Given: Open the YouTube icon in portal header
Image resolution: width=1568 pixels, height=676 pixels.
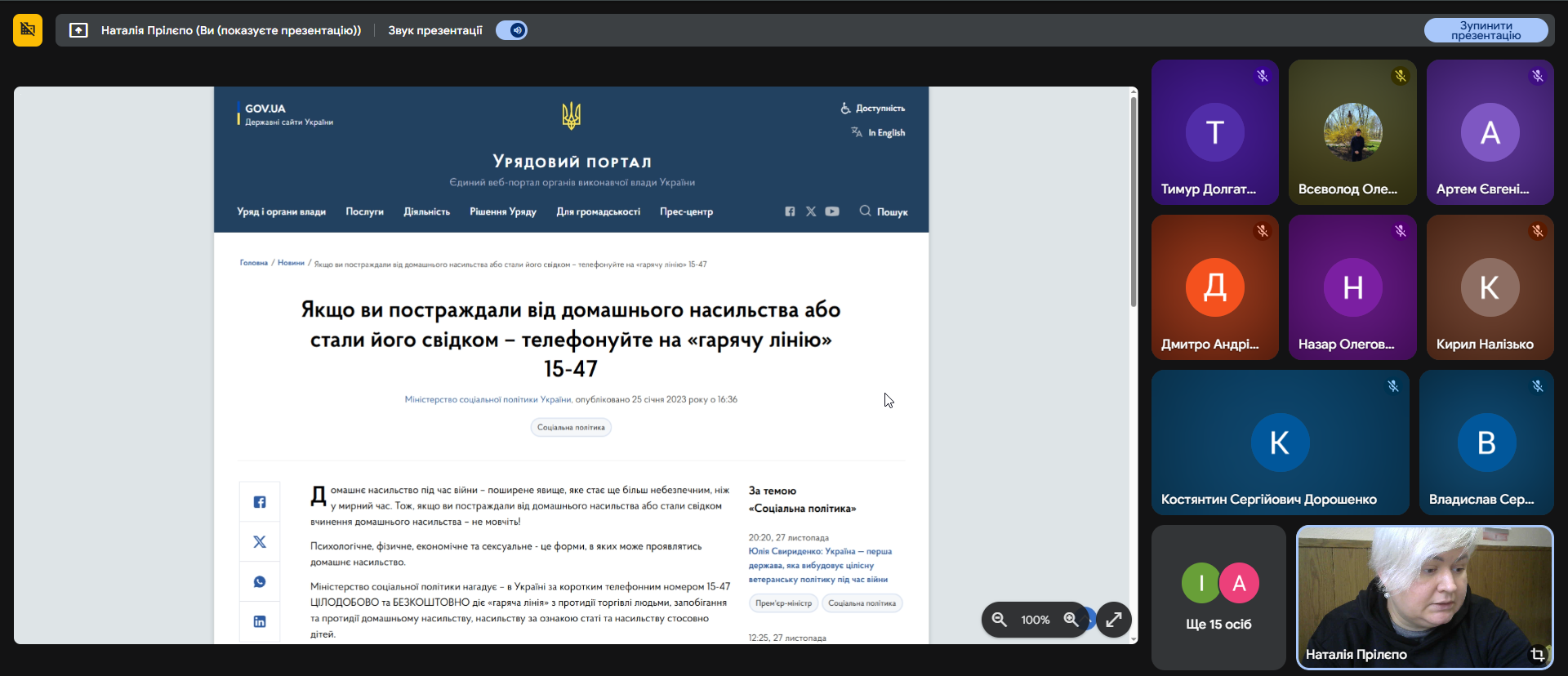Looking at the screenshot, I should click(832, 211).
